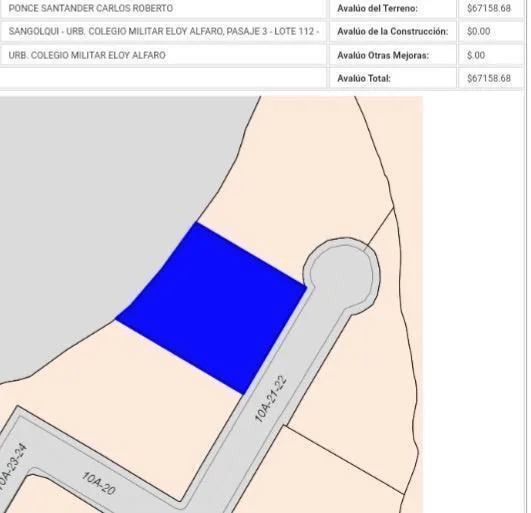Click the street label 10A-23-24
Image resolution: width=531 pixels, height=513 pixels.
click(x=12, y=468)
